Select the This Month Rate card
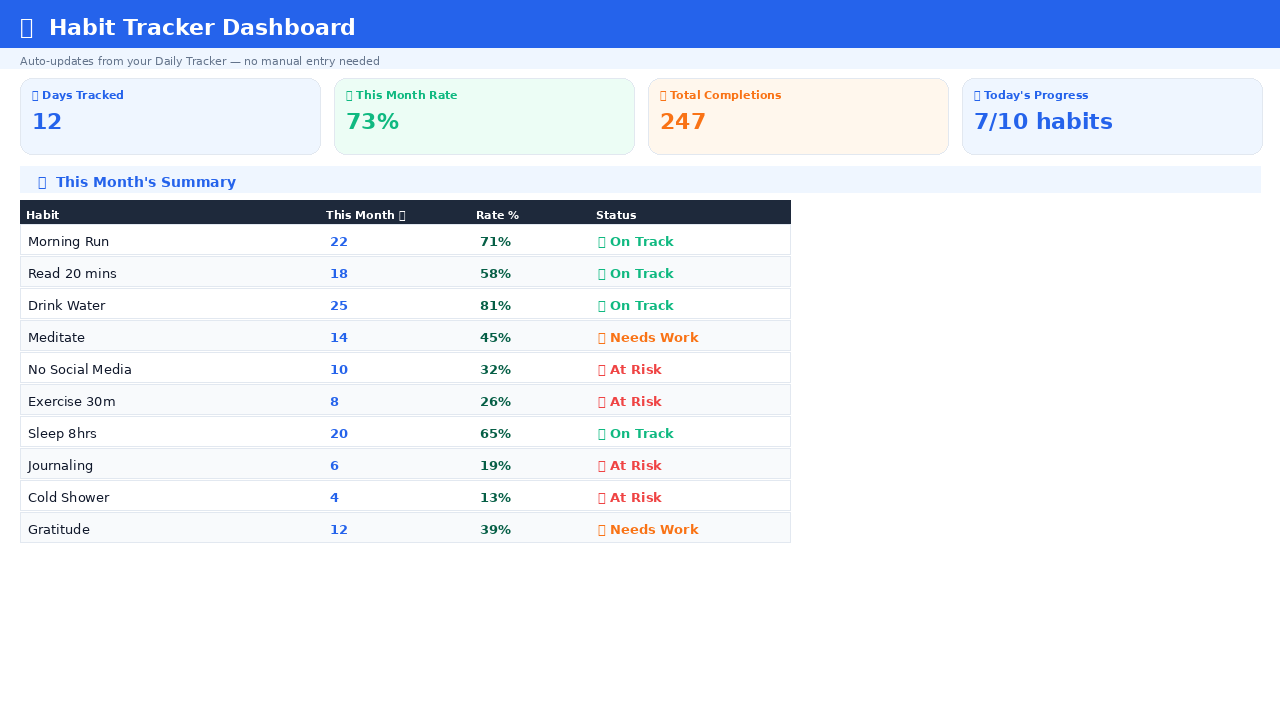Image resolution: width=1280 pixels, height=720 pixels. click(x=484, y=116)
